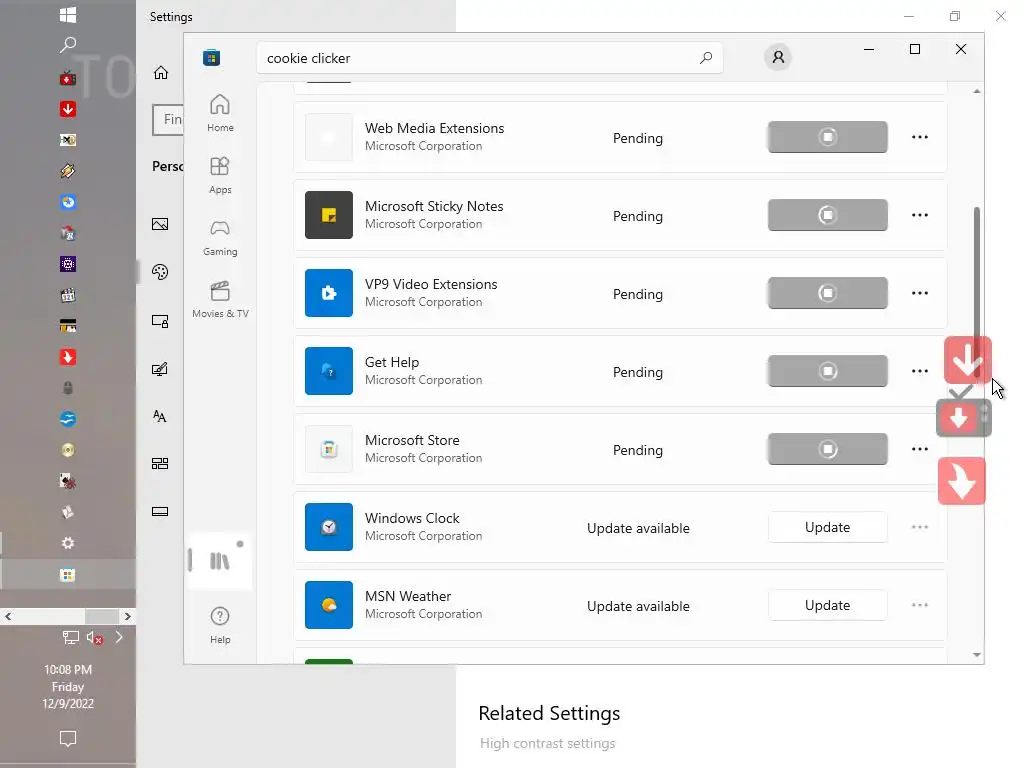Image resolution: width=1024 pixels, height=768 pixels.
Task: Open more options for Microsoft Sticky Notes
Action: [920, 215]
